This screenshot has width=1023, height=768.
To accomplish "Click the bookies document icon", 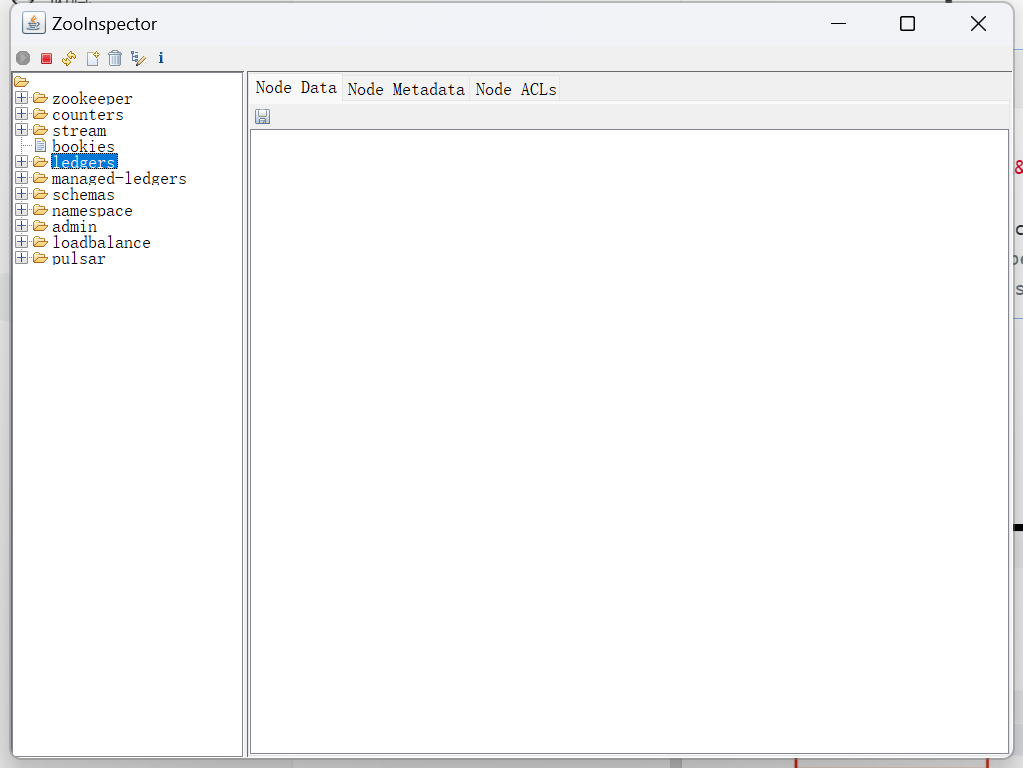I will pos(40,146).
